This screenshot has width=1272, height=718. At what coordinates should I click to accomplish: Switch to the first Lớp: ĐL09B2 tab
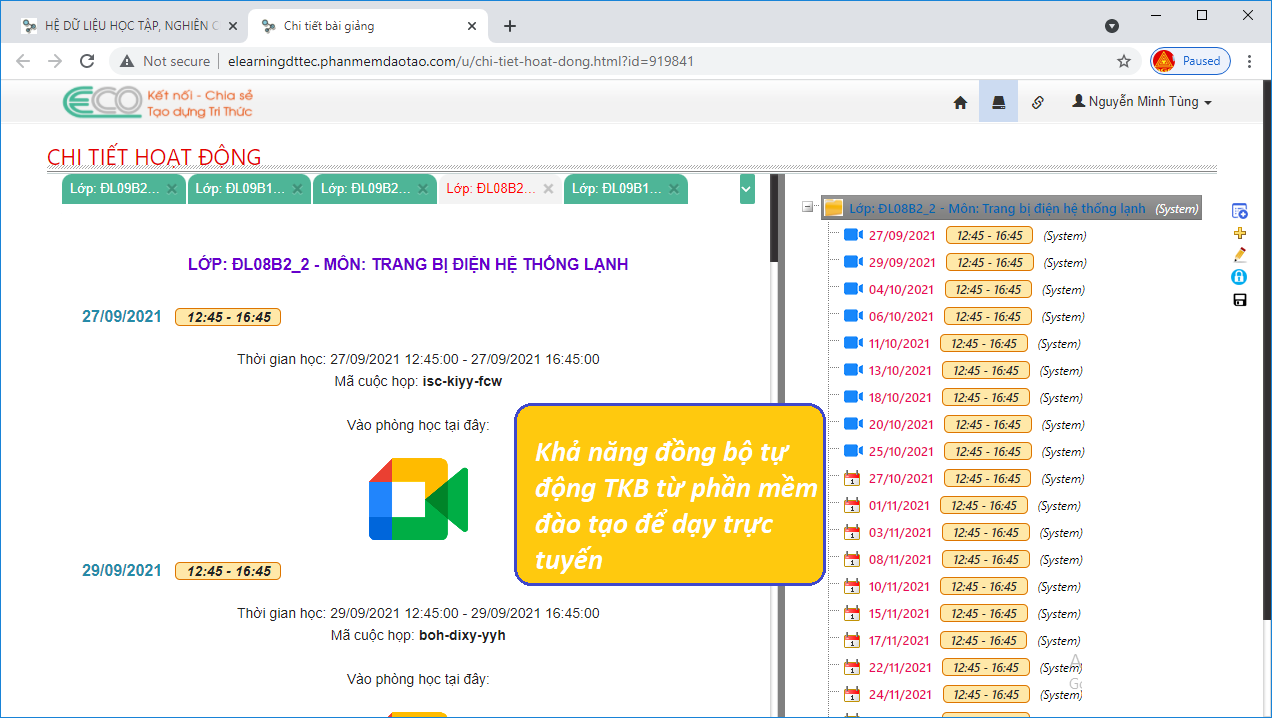tap(114, 188)
